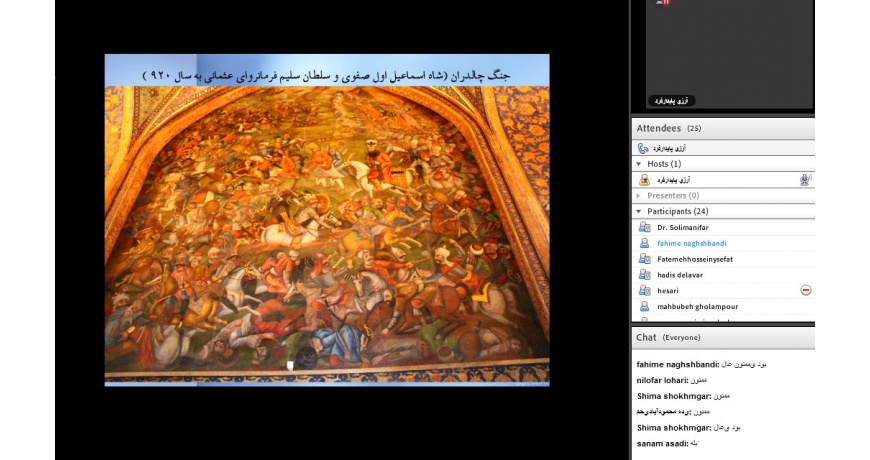Click the Chat (Everyone) pod header
Viewport: 870px width, 460px height.
tap(723, 337)
